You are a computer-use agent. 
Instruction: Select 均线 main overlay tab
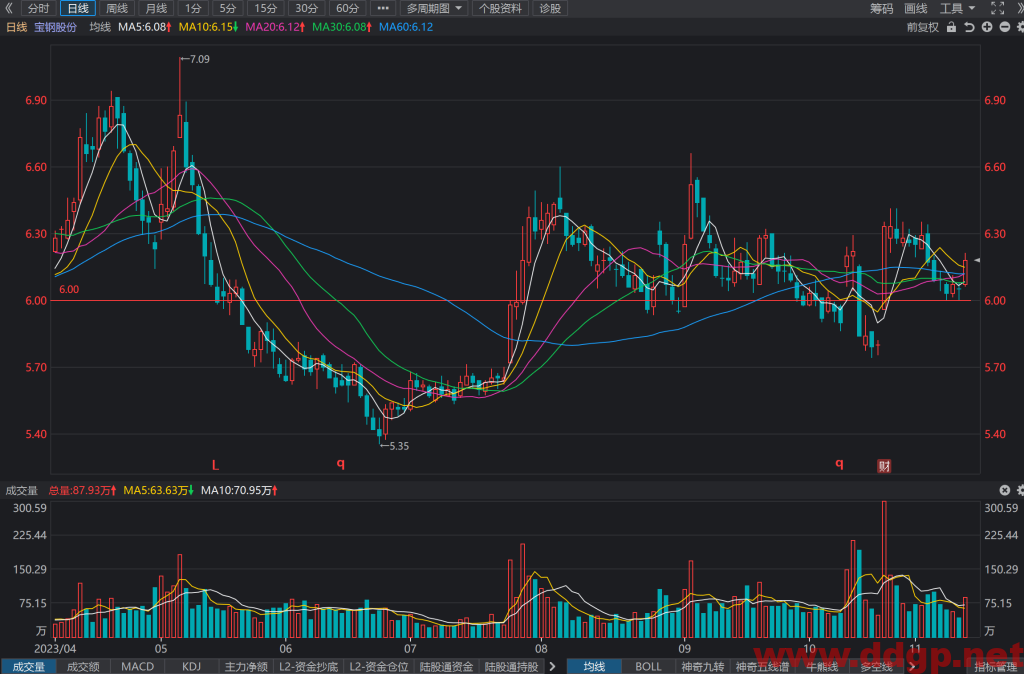(594, 667)
